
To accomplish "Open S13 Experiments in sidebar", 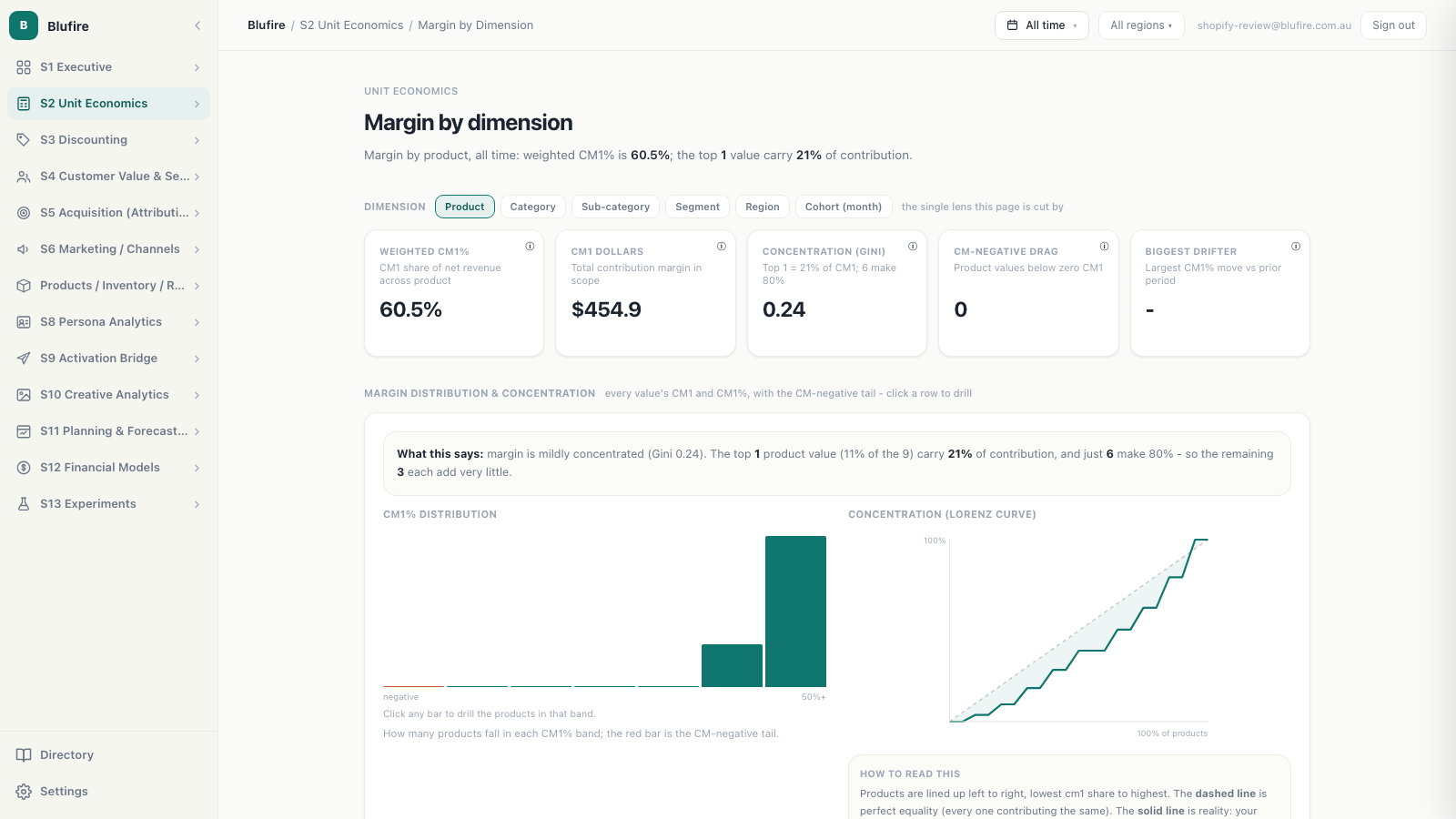I will tap(108, 504).
